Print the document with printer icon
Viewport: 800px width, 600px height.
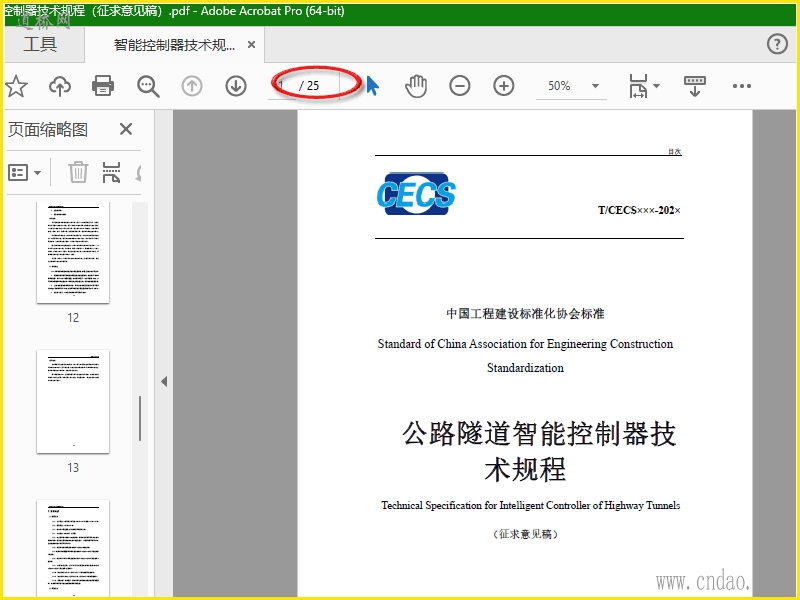pyautogui.click(x=103, y=85)
